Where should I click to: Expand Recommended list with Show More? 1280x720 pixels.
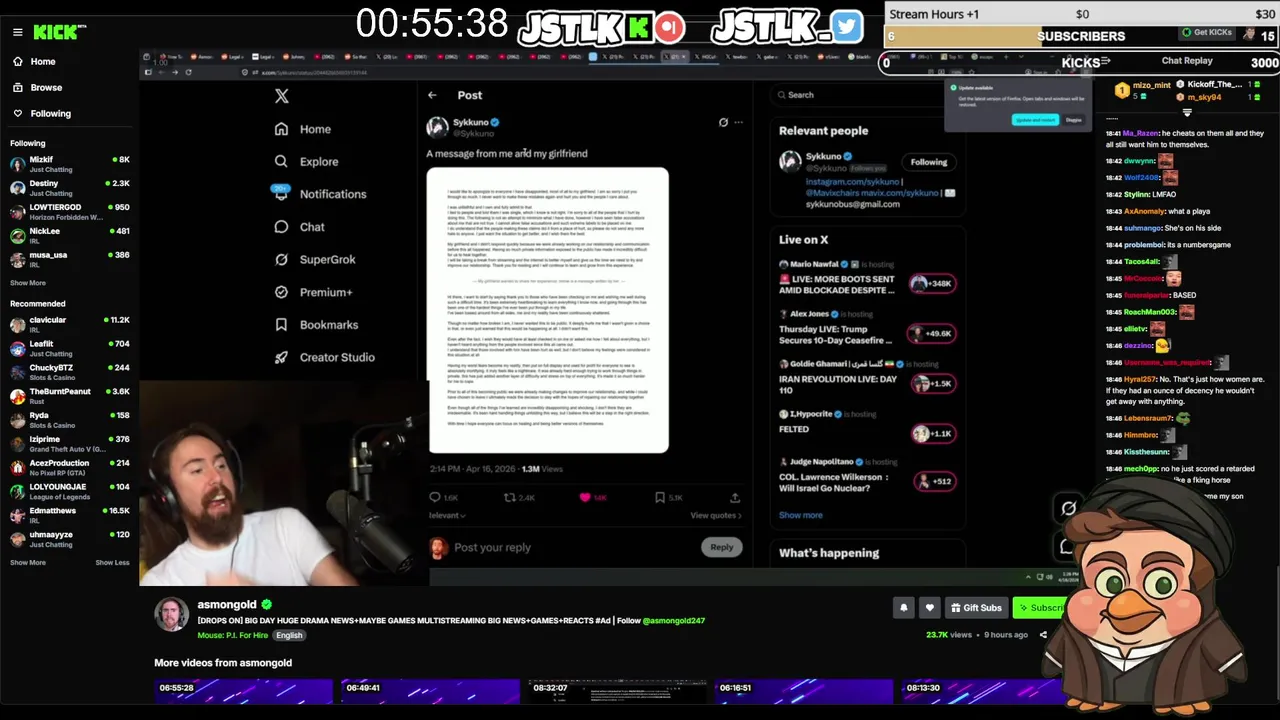pos(28,562)
